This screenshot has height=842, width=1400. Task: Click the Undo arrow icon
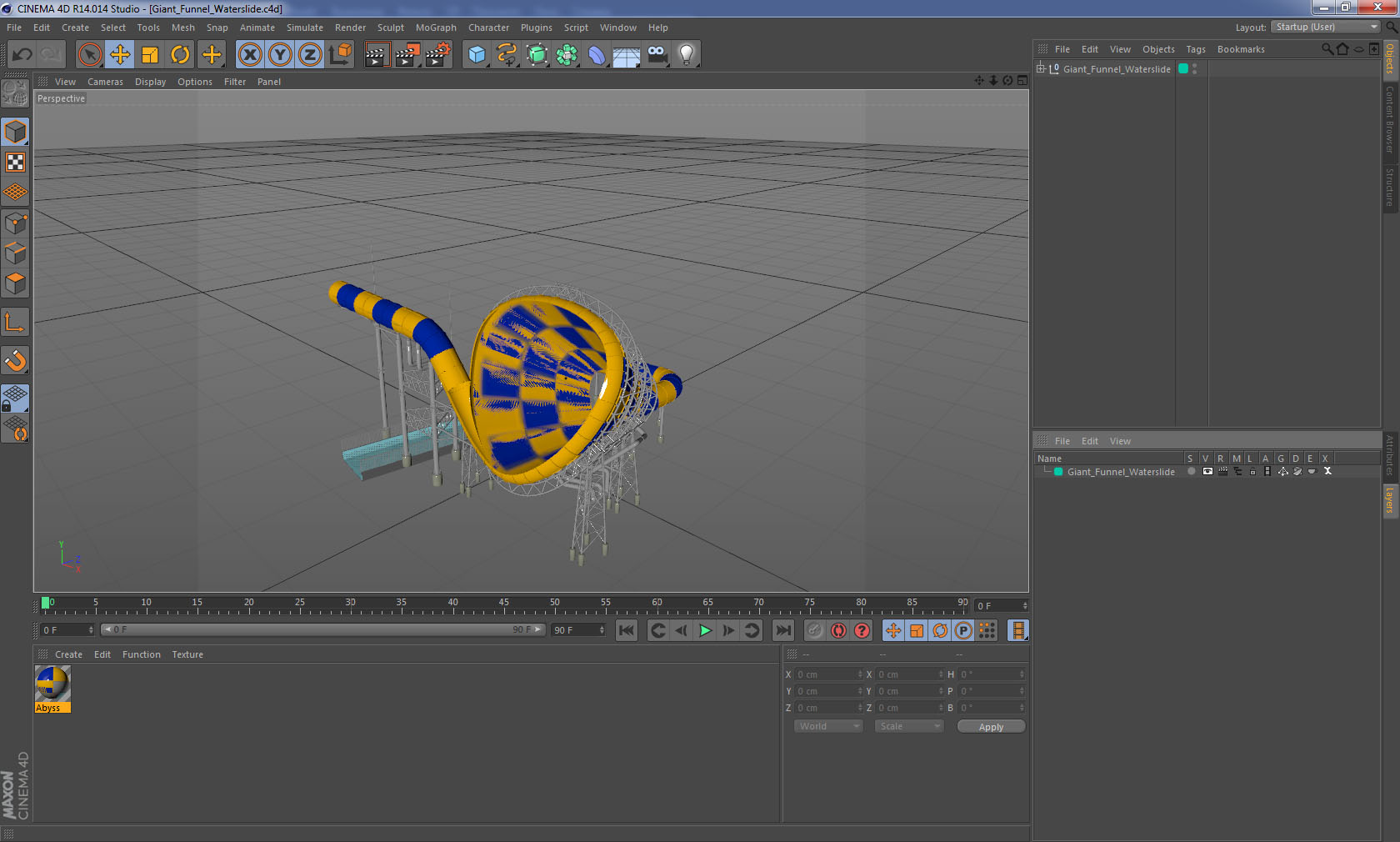click(x=22, y=55)
